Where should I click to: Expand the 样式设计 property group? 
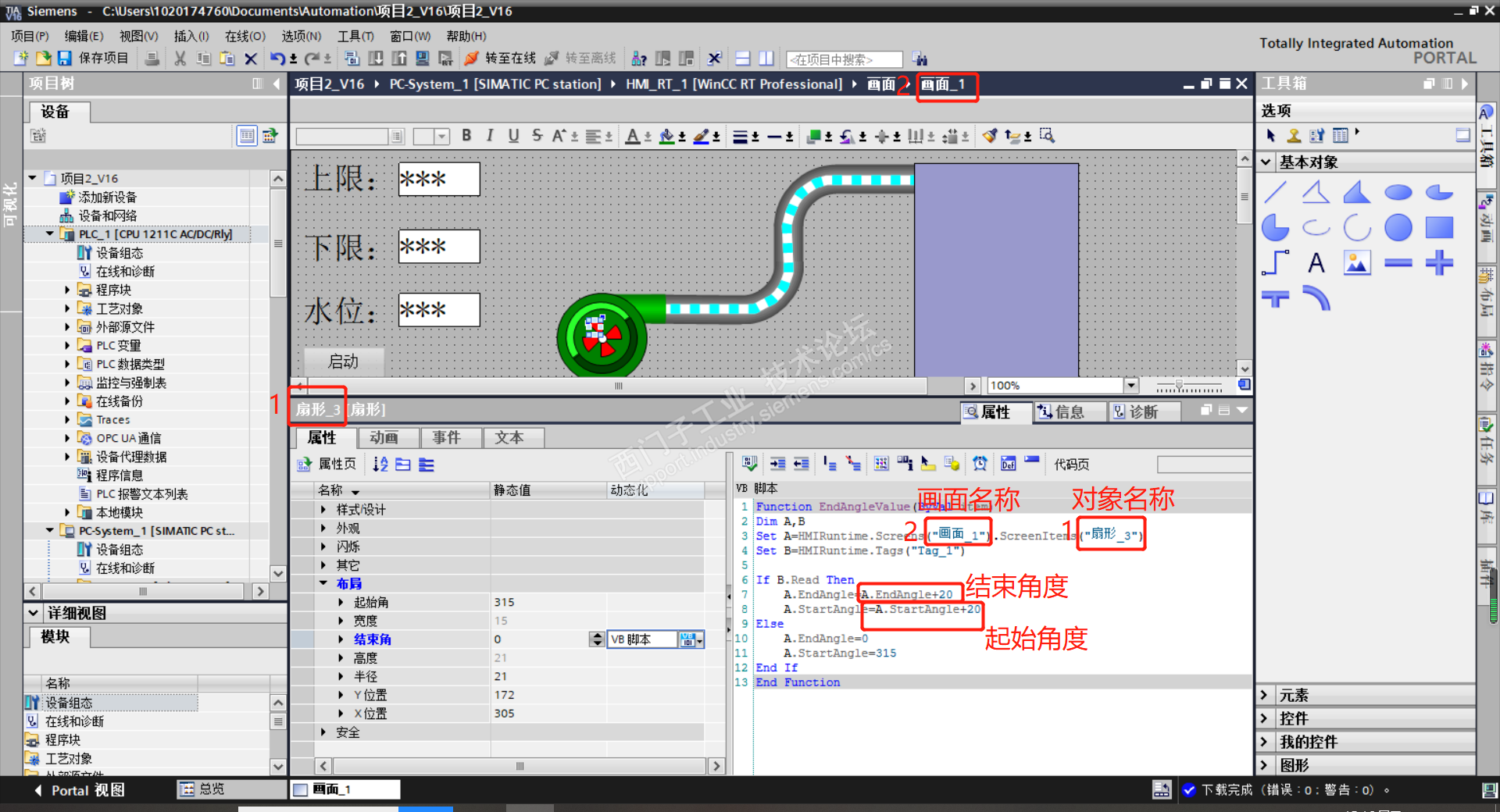click(323, 509)
